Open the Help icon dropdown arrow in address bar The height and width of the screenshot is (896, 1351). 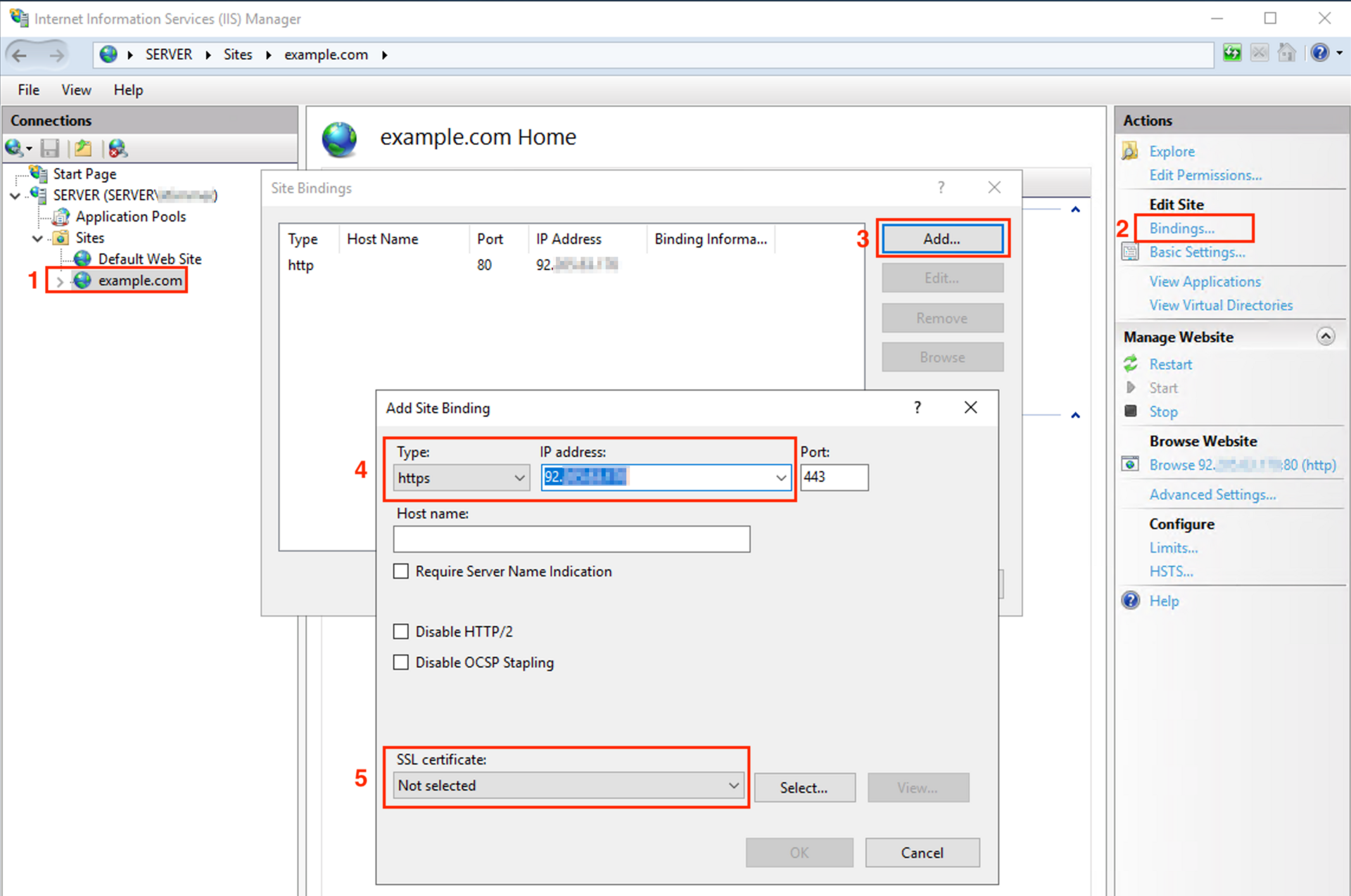1339,53
